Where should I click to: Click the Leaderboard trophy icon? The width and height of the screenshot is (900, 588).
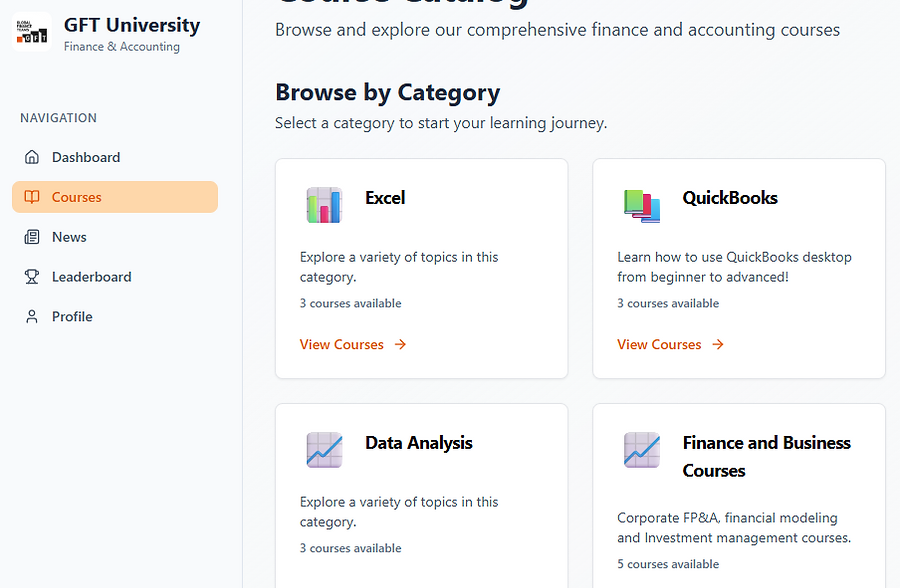coord(32,277)
